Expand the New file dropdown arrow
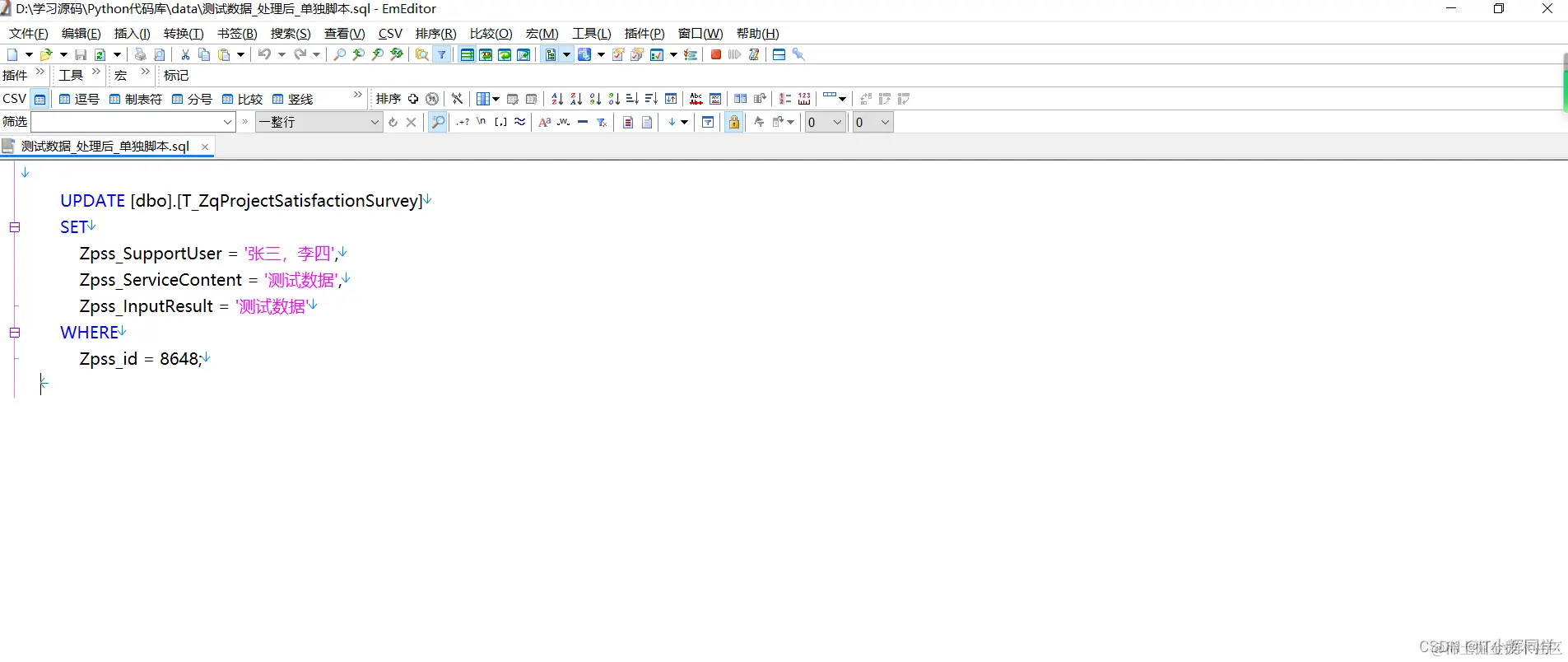Viewport: 1568px width, 662px height. [x=29, y=54]
